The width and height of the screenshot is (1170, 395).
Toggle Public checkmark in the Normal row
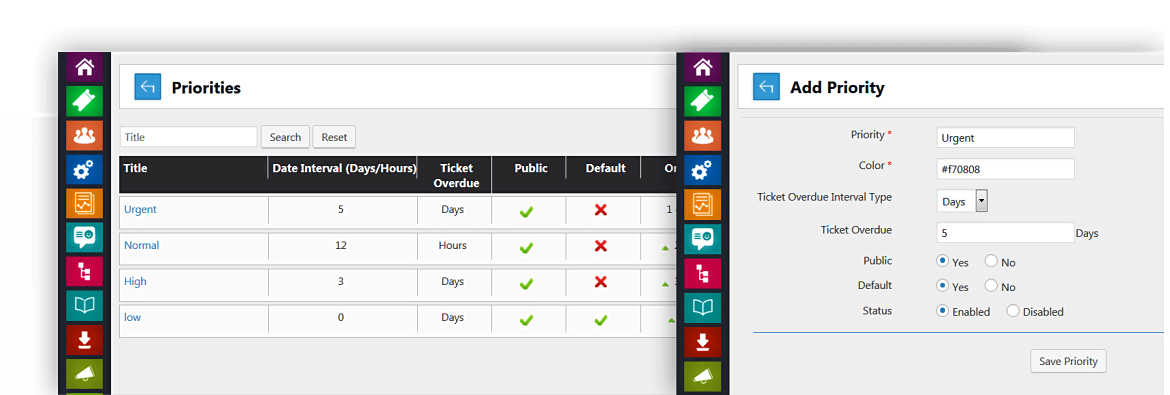526,248
